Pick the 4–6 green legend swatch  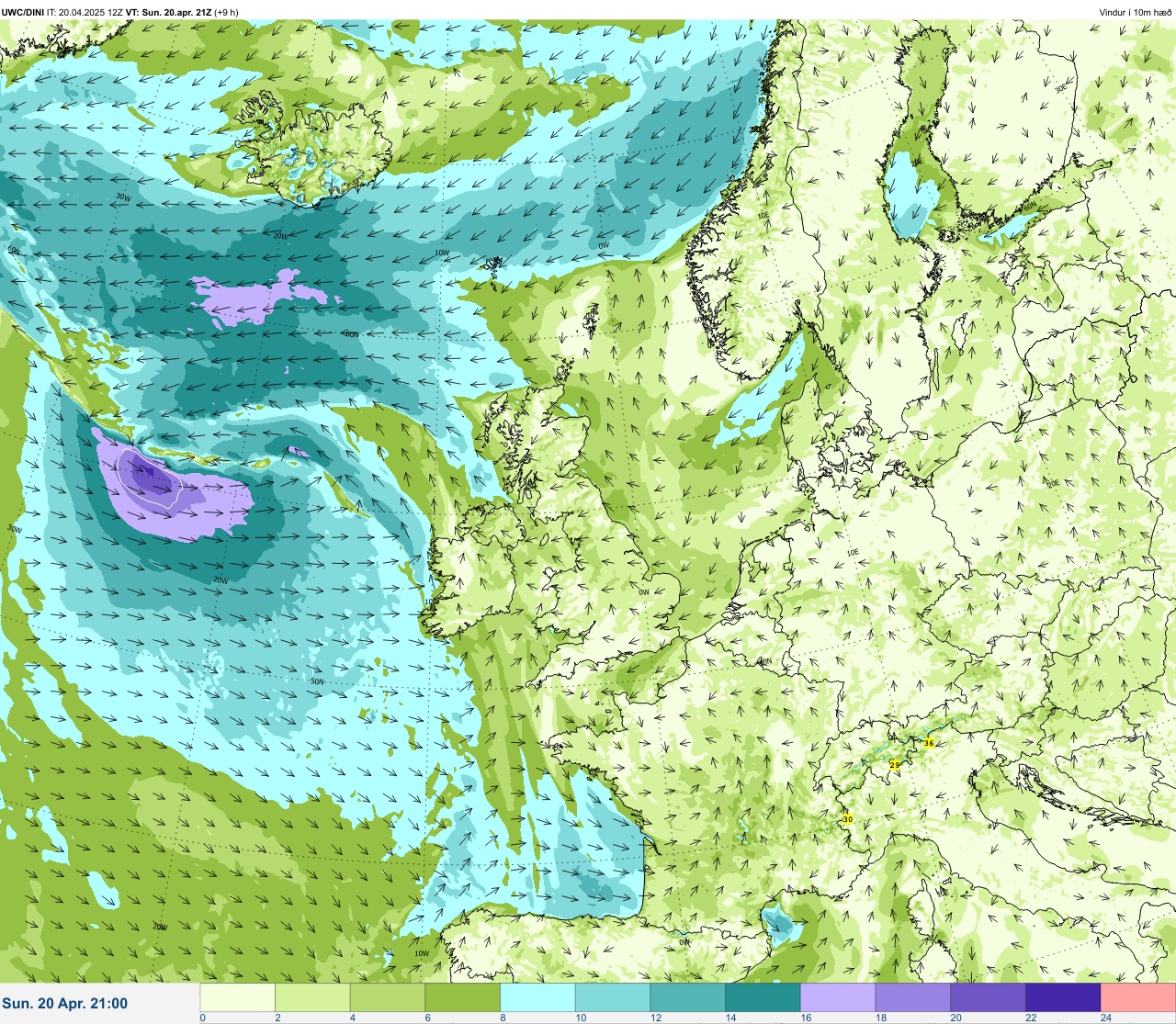(x=389, y=997)
